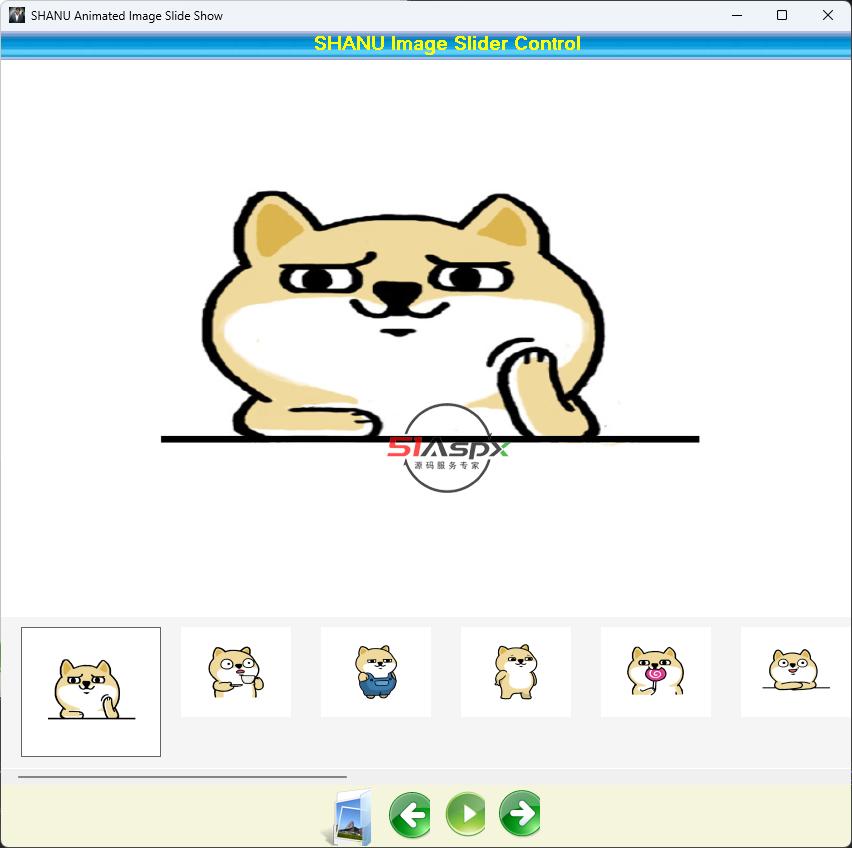Close the SHANU slide show window

point(828,15)
